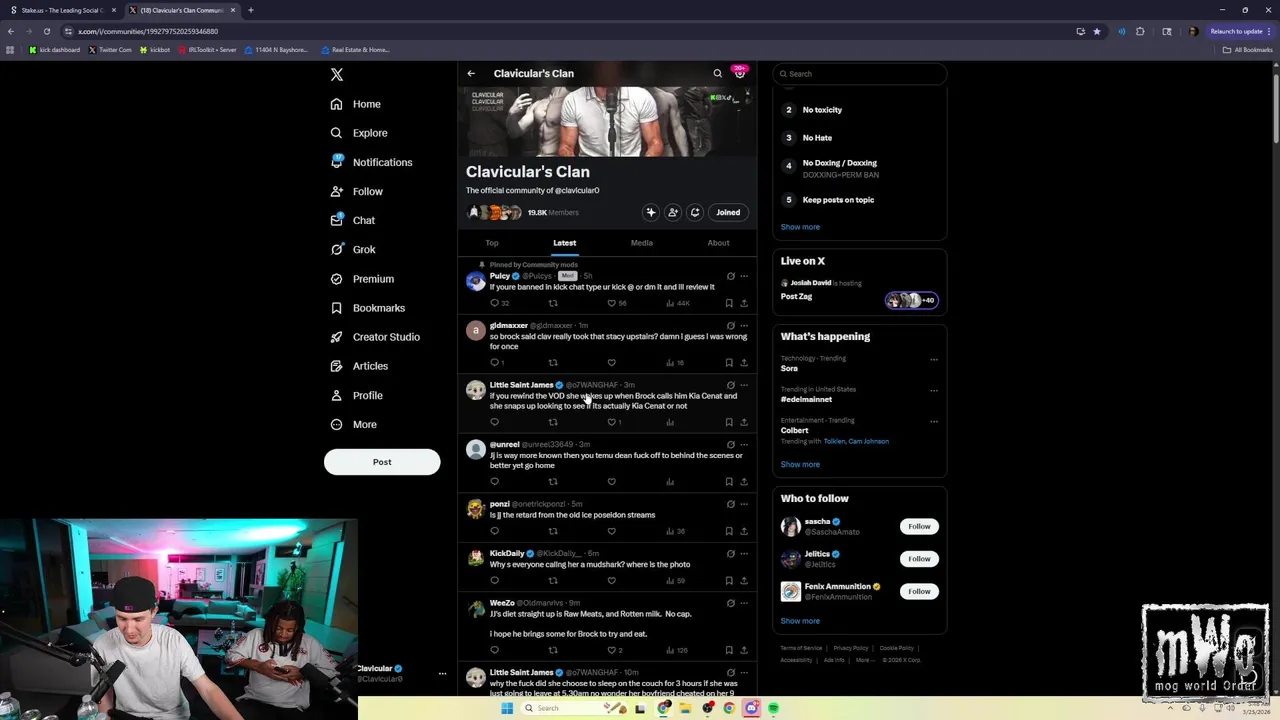This screenshot has width=1280, height=720.
Task: Open account menu beside Clavicular
Action: coord(442,673)
